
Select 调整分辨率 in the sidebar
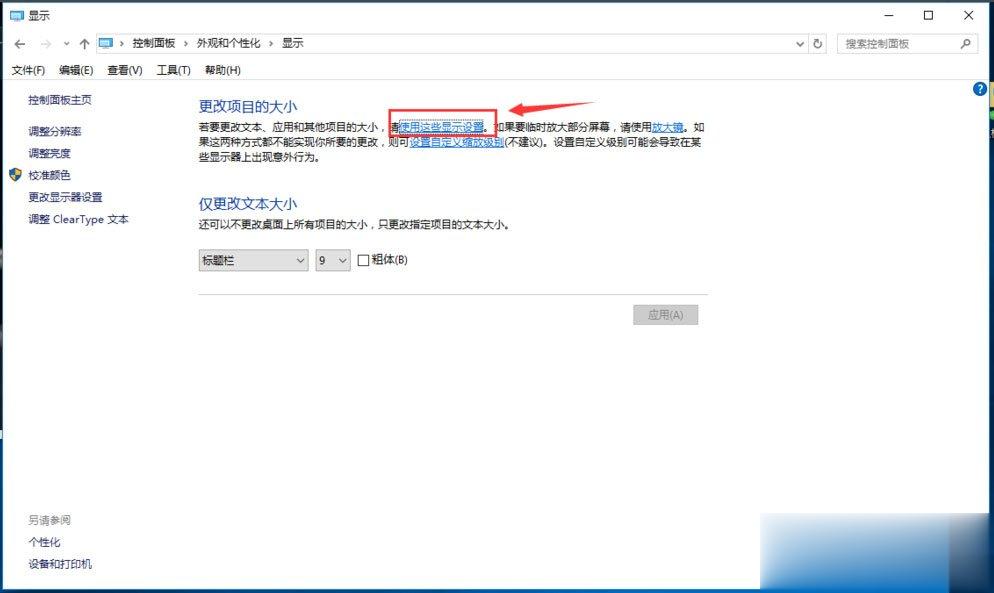[x=55, y=131]
